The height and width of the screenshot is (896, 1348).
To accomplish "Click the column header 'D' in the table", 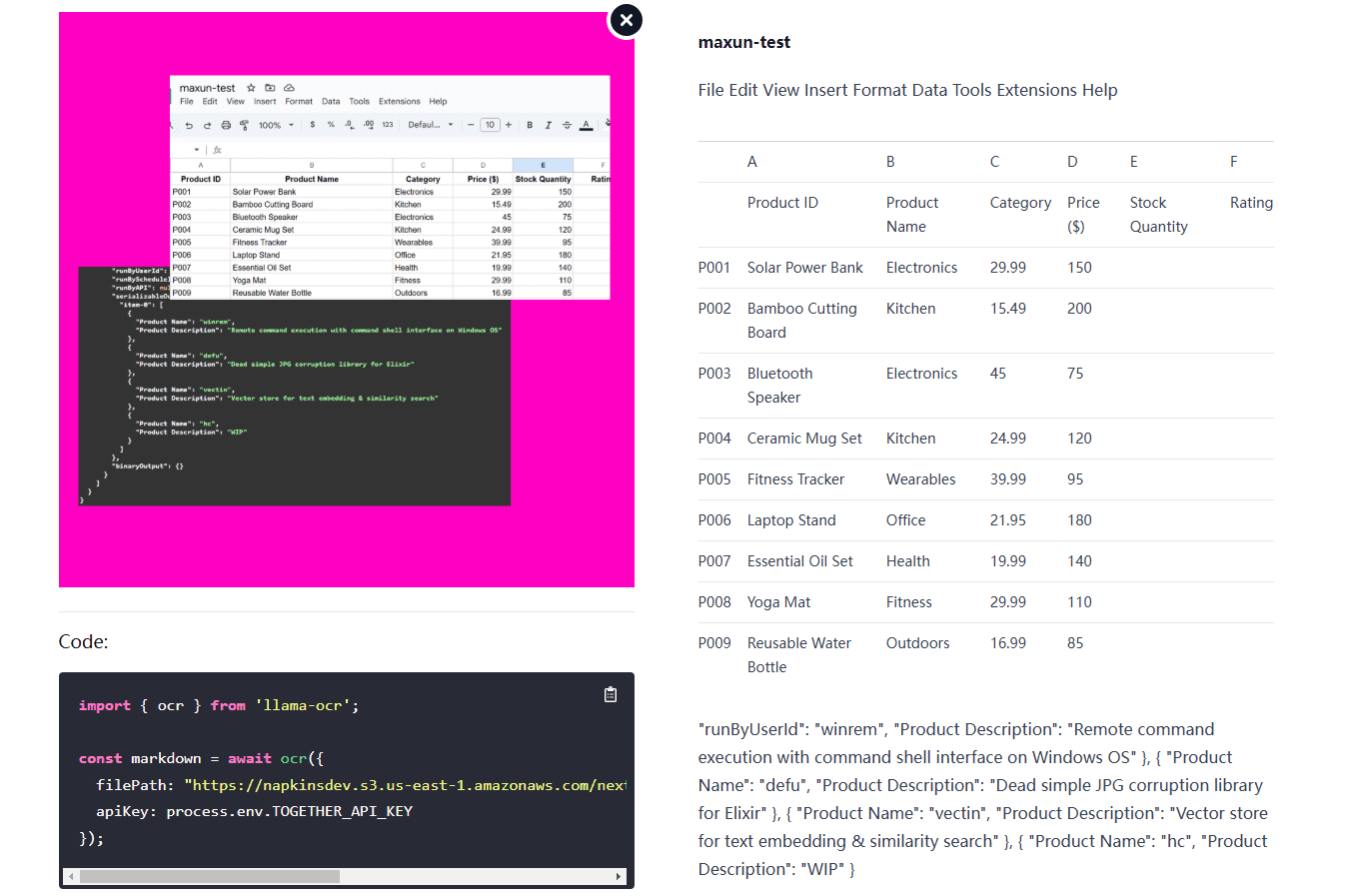I will click(x=1072, y=162).
